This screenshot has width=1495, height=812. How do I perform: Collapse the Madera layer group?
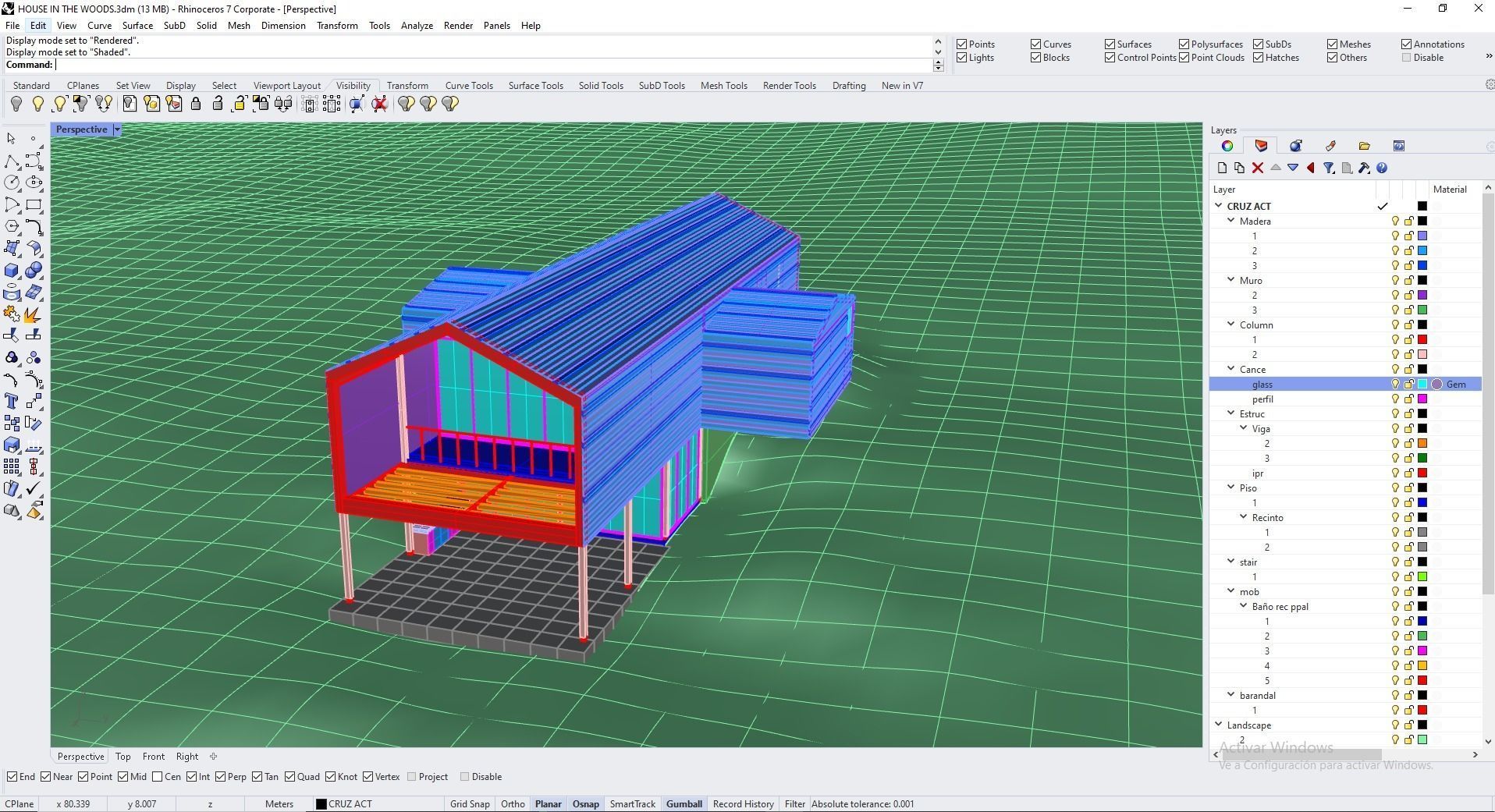coord(1231,221)
